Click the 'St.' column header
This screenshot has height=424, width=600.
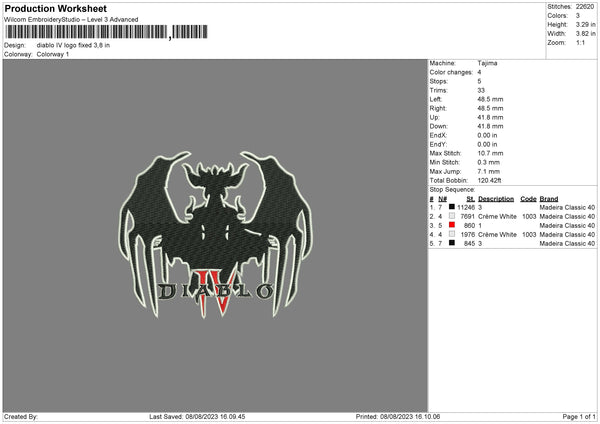pyautogui.click(x=471, y=199)
